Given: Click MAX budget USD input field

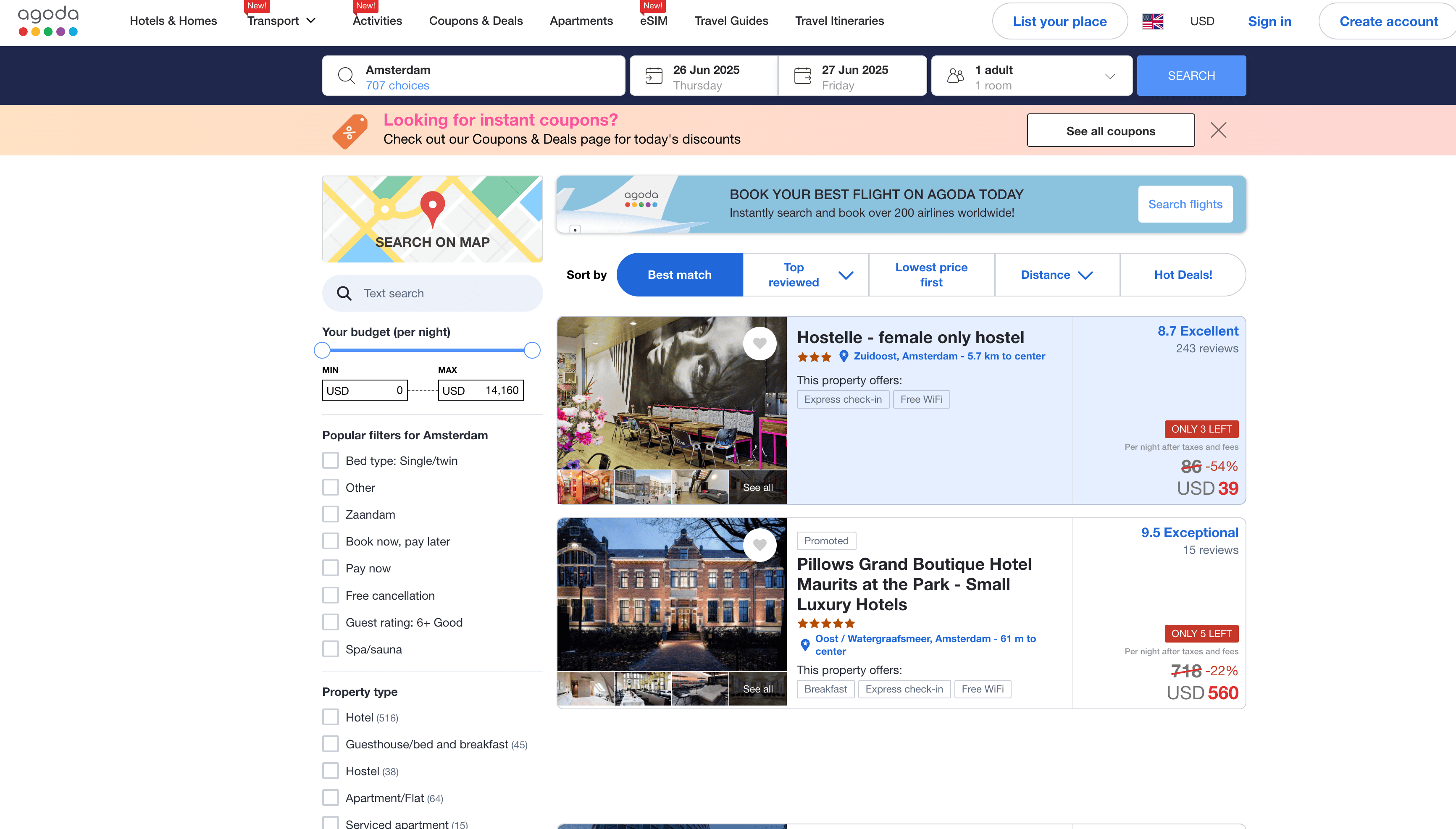Looking at the screenshot, I should click(481, 391).
